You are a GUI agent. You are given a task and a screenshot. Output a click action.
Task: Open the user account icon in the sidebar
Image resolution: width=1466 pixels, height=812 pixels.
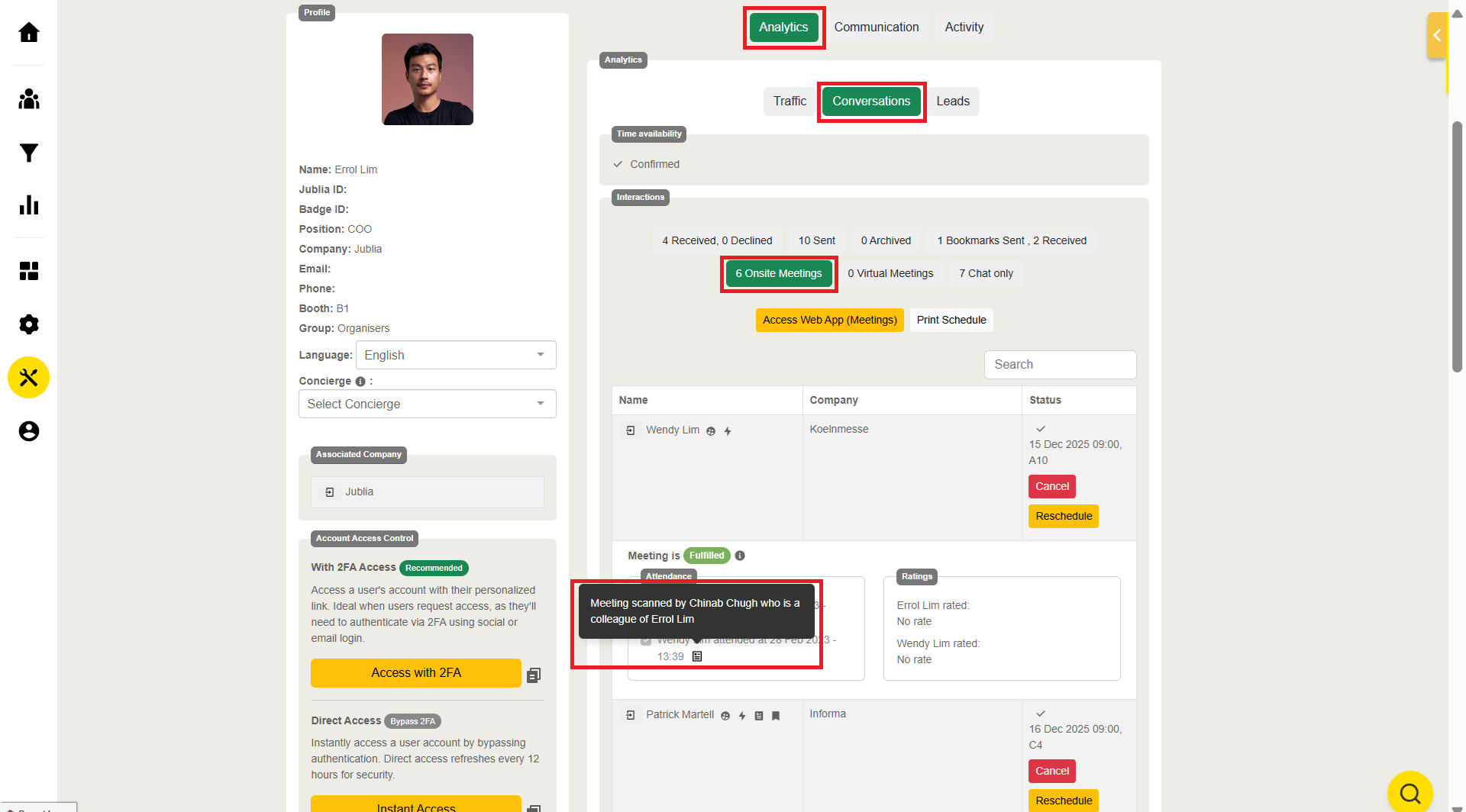tap(29, 431)
